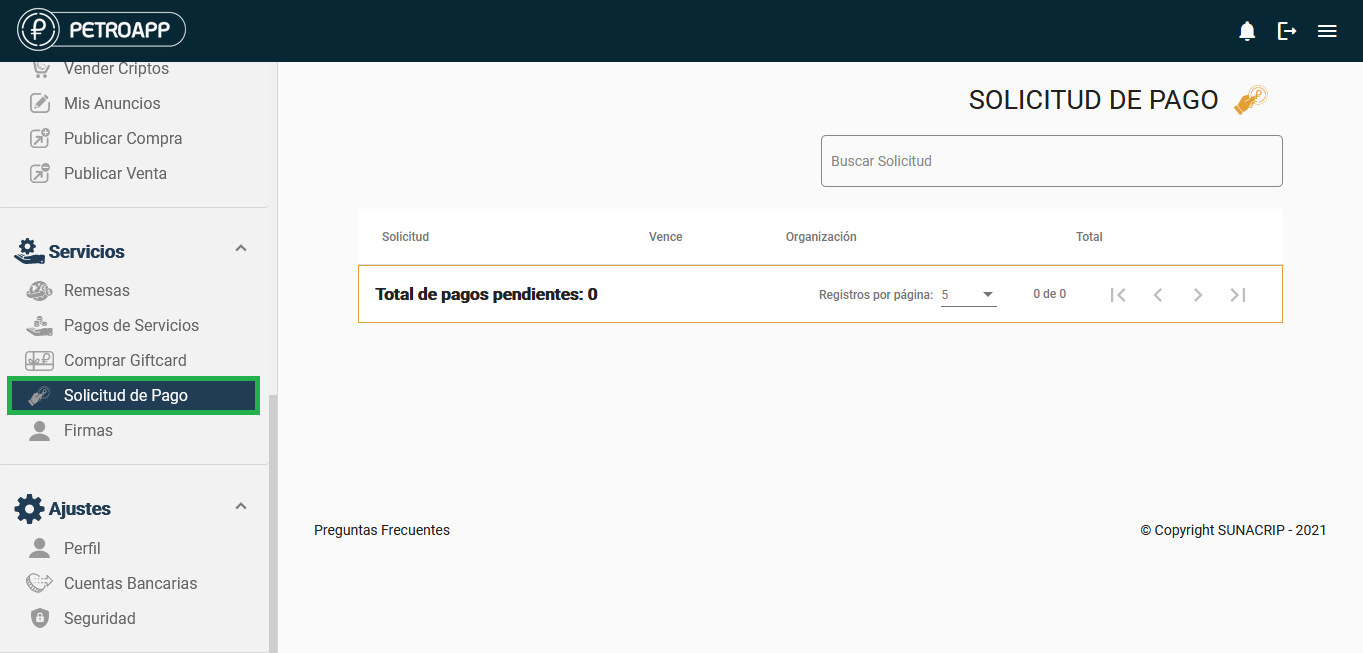Click 'Copyright SUNACRIP - 2021' footer text
Image resolution: width=1363 pixels, height=653 pixels.
[1233, 530]
